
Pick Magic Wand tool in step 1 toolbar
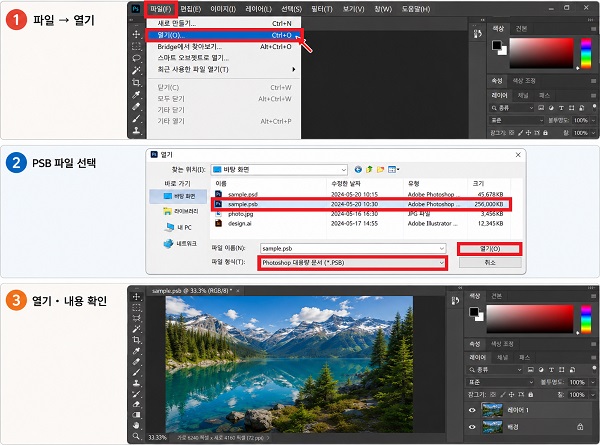(136, 70)
